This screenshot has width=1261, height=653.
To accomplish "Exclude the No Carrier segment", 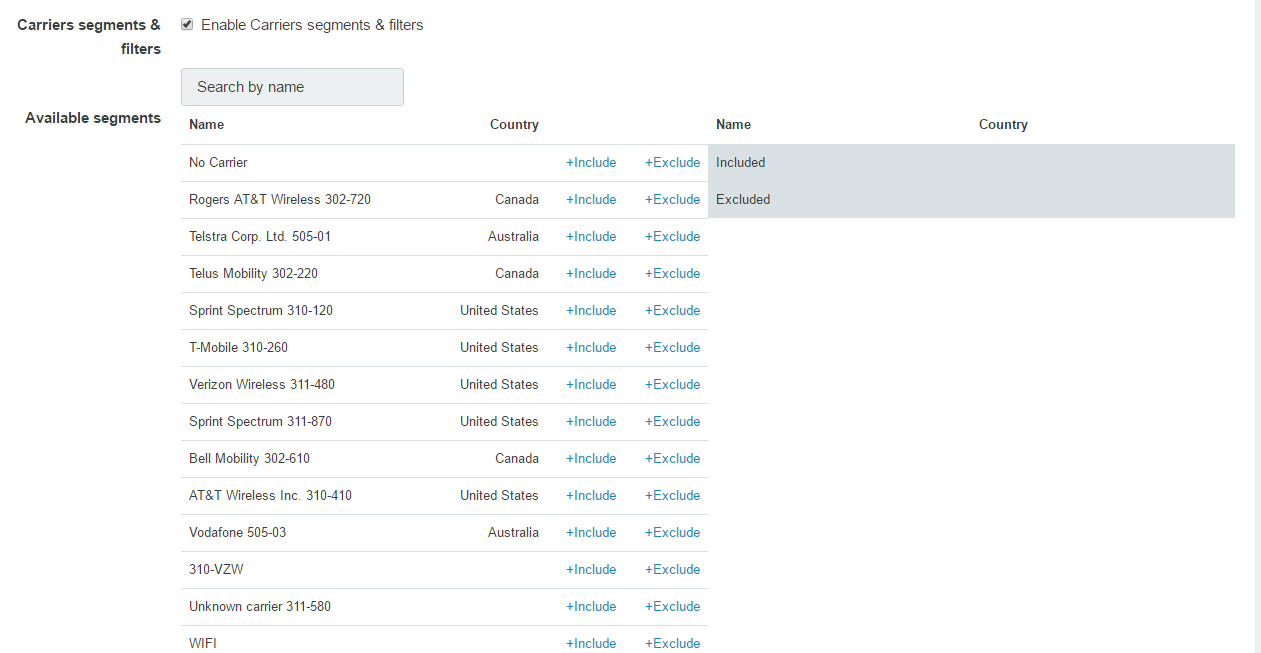I will pyautogui.click(x=672, y=163).
